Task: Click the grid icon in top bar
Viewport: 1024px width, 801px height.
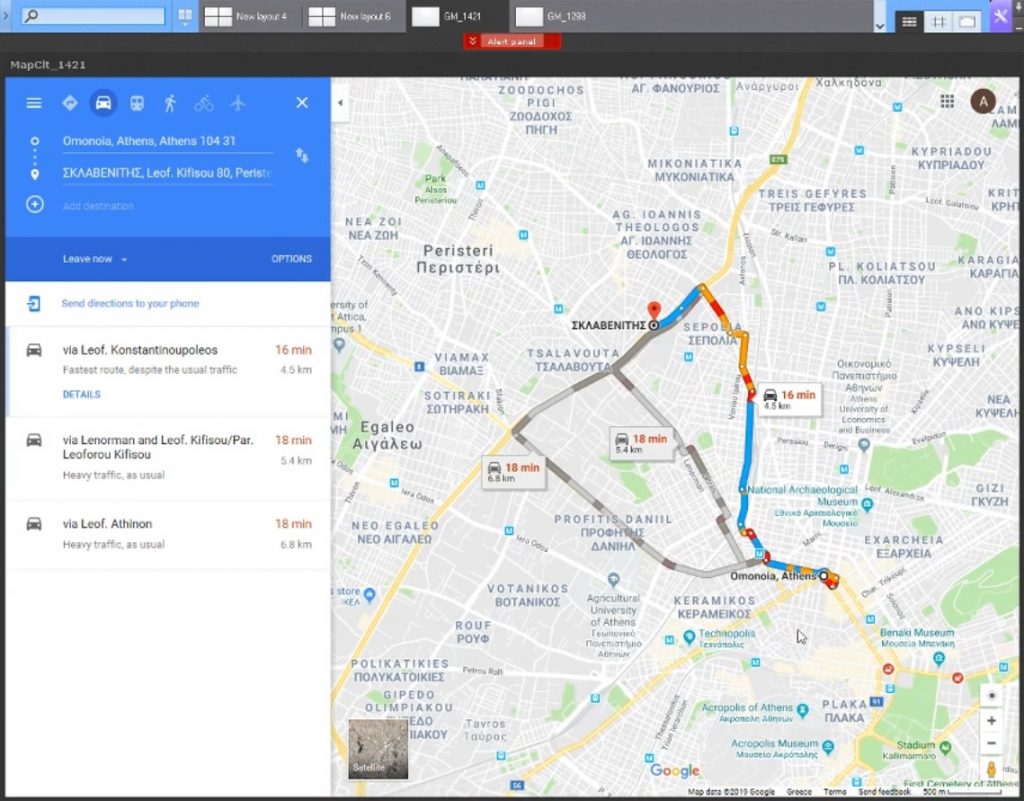Action: (938, 22)
